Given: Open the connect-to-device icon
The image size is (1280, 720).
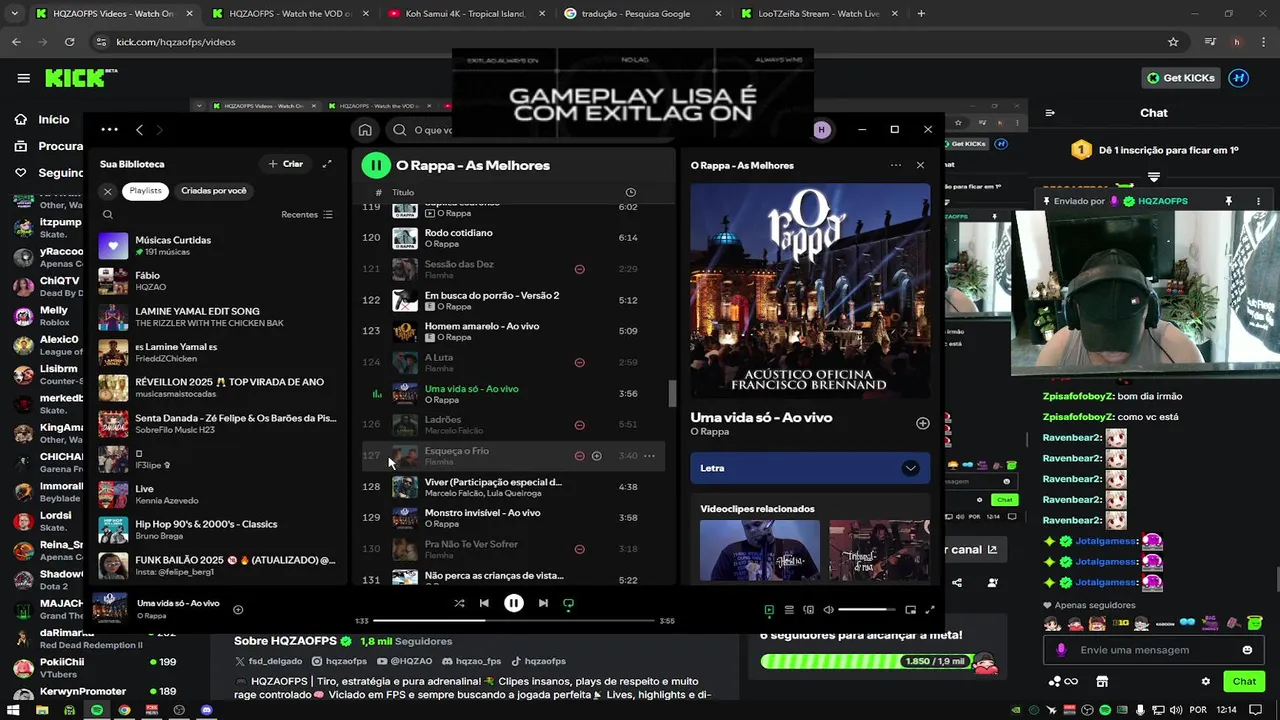Looking at the screenshot, I should point(808,609).
